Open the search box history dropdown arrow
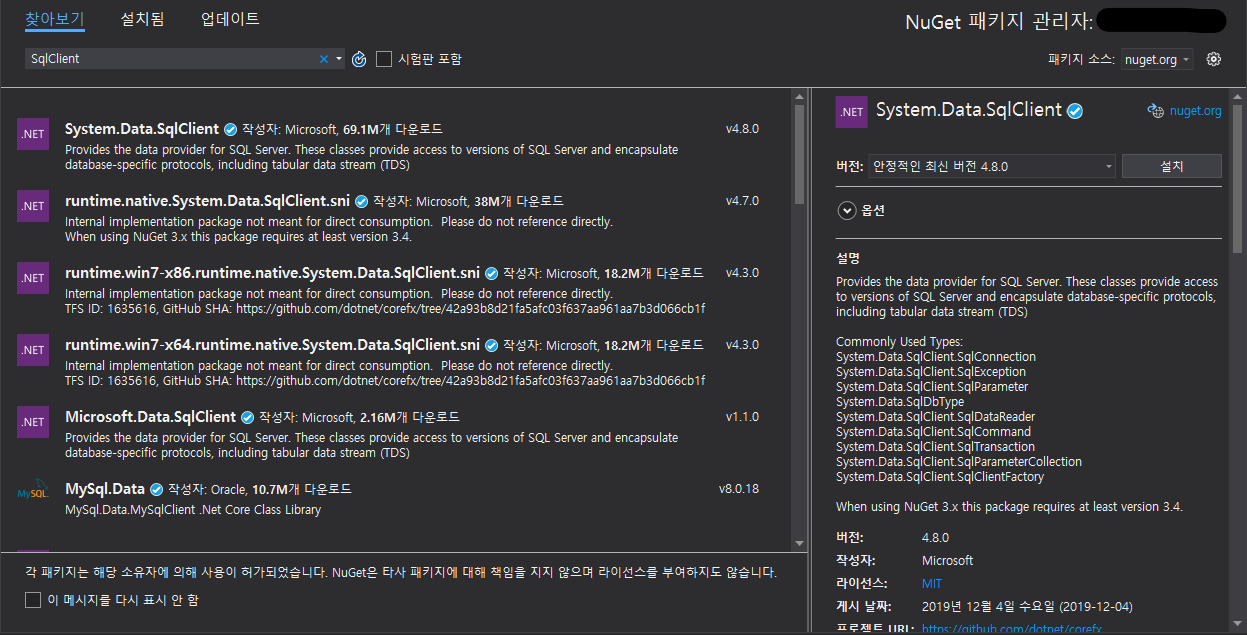 pyautogui.click(x=339, y=59)
